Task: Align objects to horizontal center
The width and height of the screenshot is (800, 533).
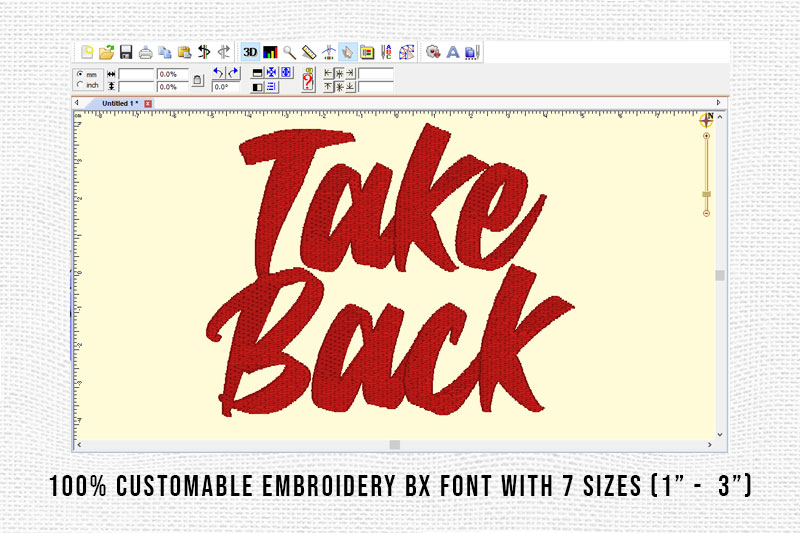Action: (x=339, y=73)
